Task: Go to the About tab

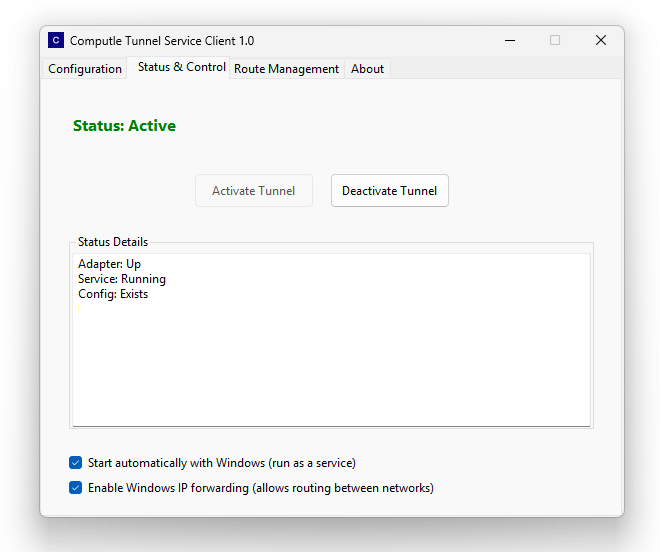Action: pos(367,69)
